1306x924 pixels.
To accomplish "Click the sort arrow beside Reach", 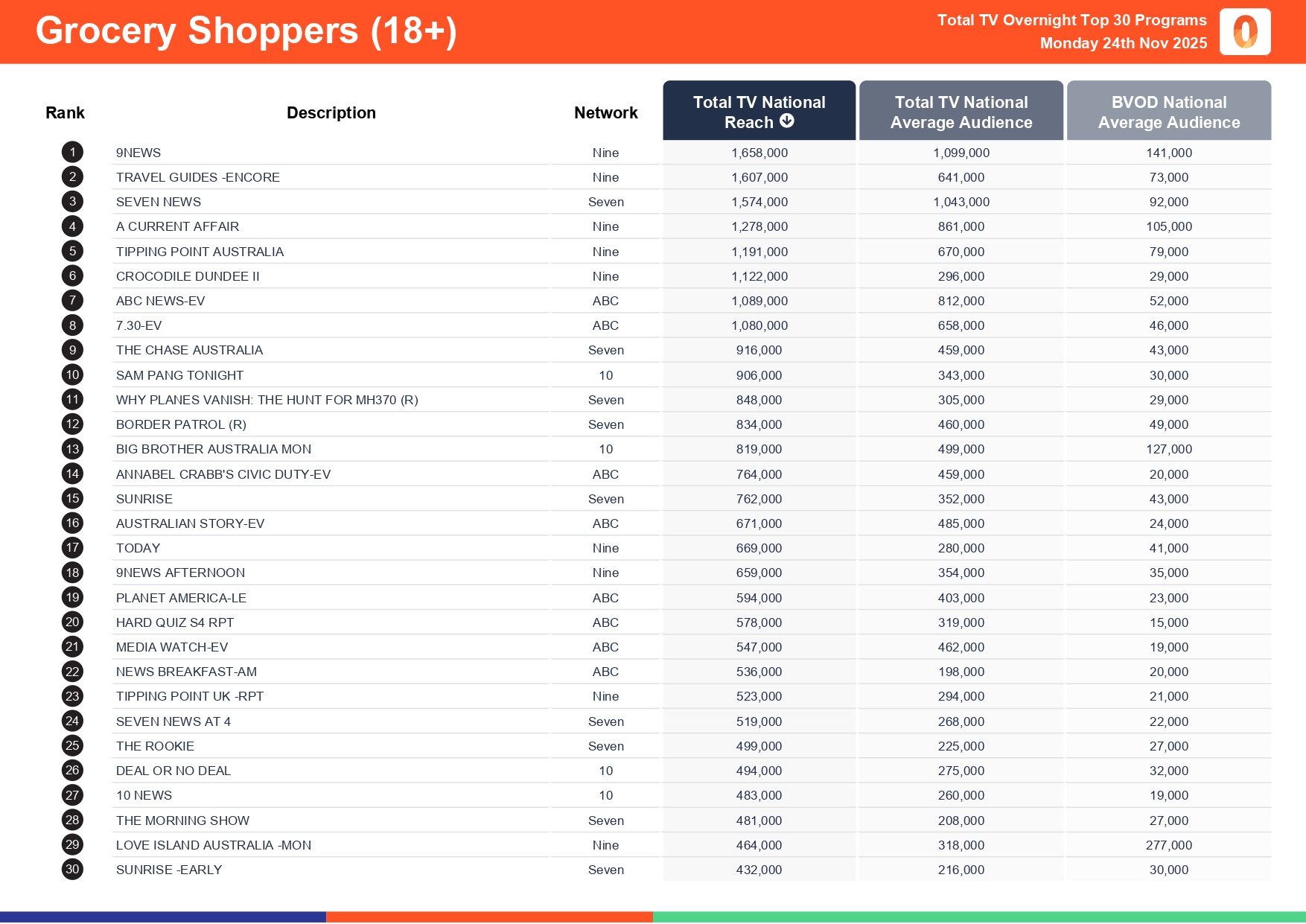I will (x=787, y=121).
